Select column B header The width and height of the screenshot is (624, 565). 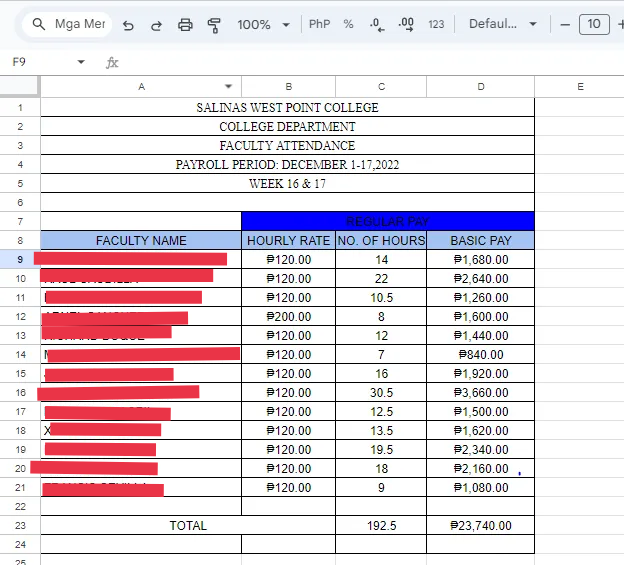[289, 86]
